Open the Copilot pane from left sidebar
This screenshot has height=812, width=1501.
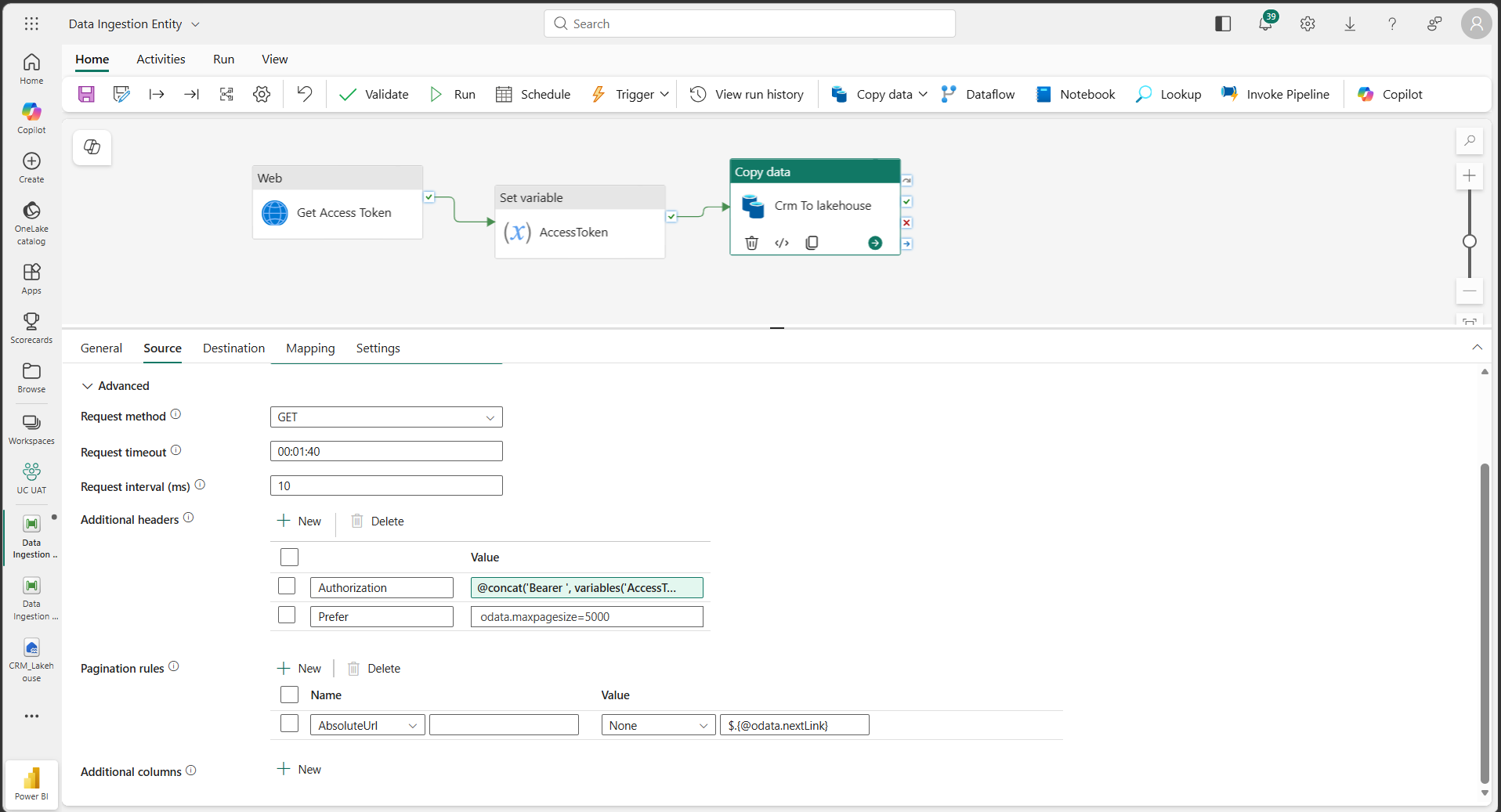31,117
